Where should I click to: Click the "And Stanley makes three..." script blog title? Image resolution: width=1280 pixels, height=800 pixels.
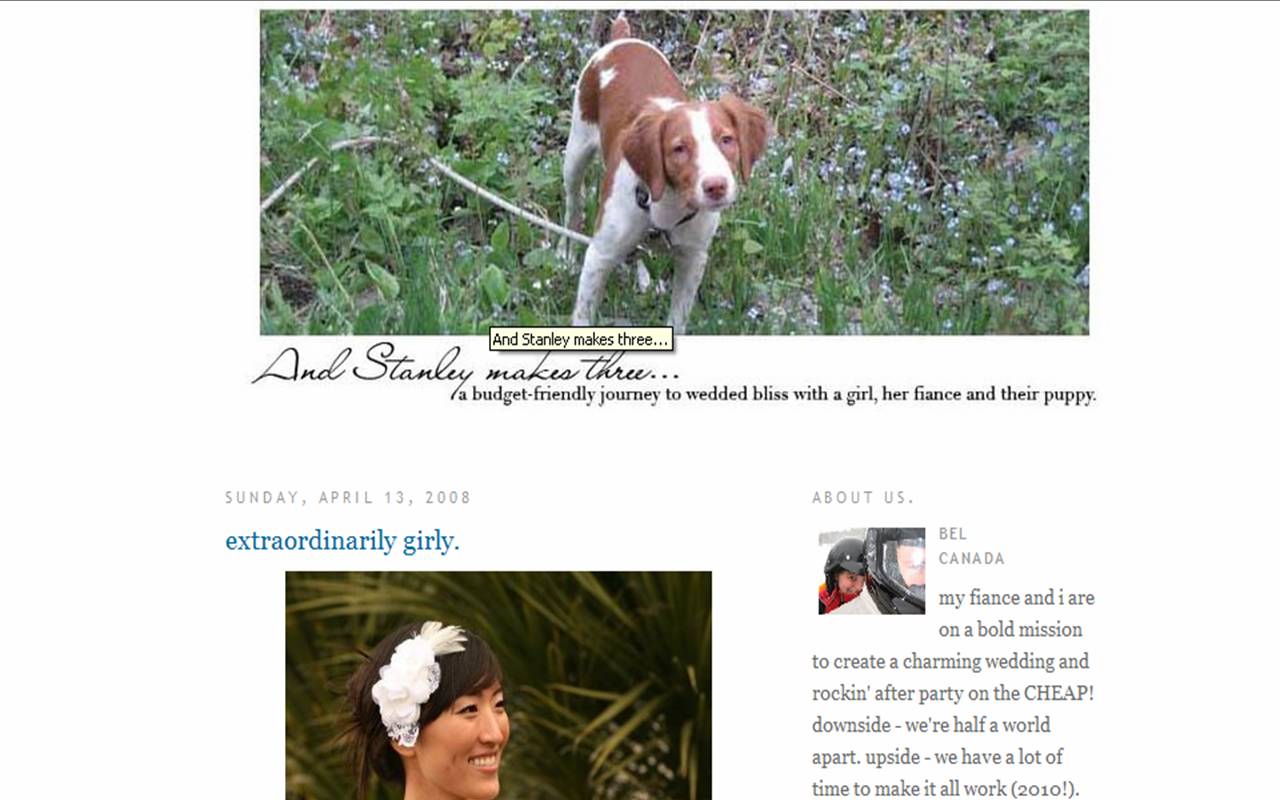466,368
